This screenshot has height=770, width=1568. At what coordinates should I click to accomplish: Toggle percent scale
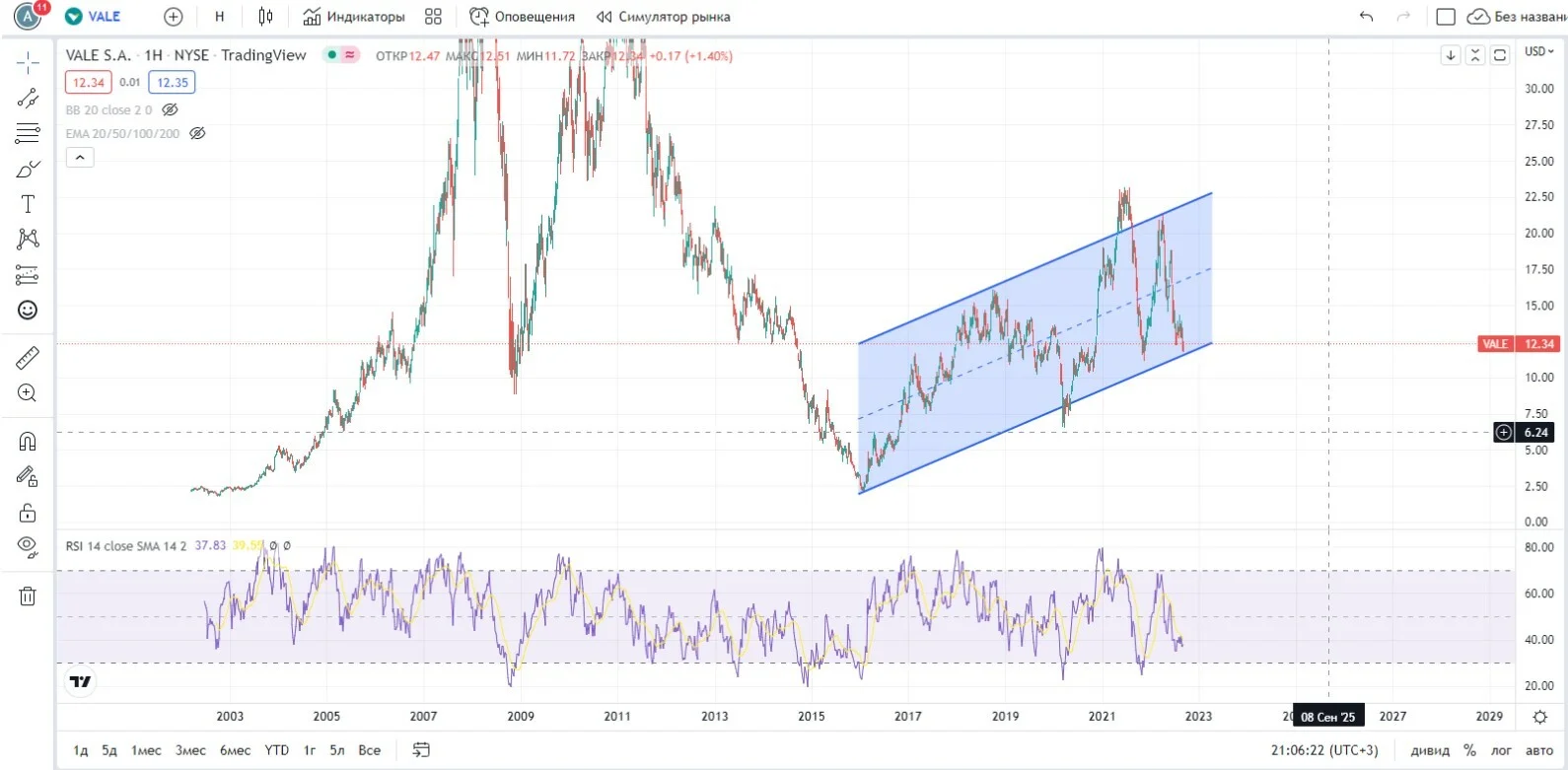click(1469, 750)
